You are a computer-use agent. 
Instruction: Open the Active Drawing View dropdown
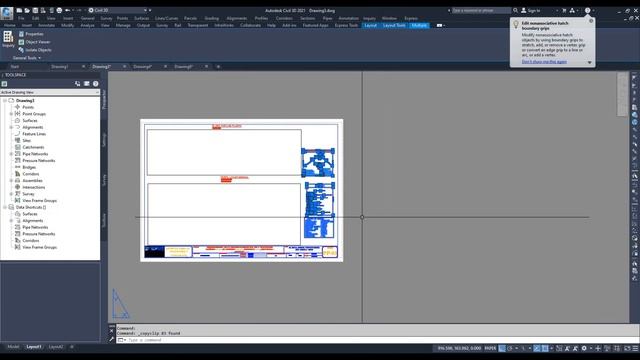click(x=50, y=92)
